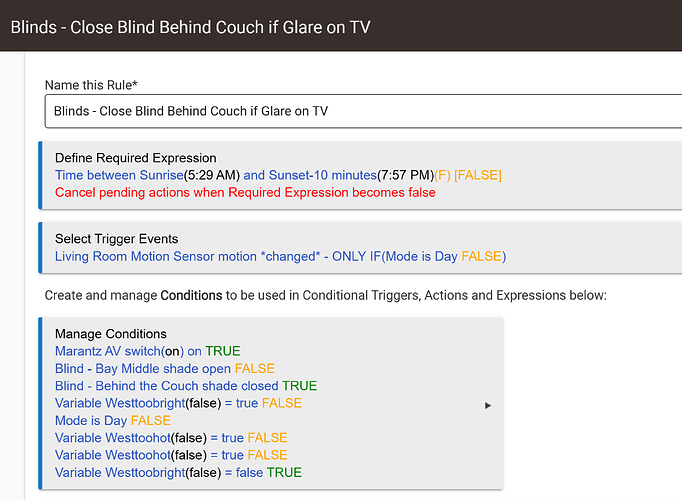The image size is (682, 500).
Task: Select Mode is Day condition in list
Action: pos(113,420)
